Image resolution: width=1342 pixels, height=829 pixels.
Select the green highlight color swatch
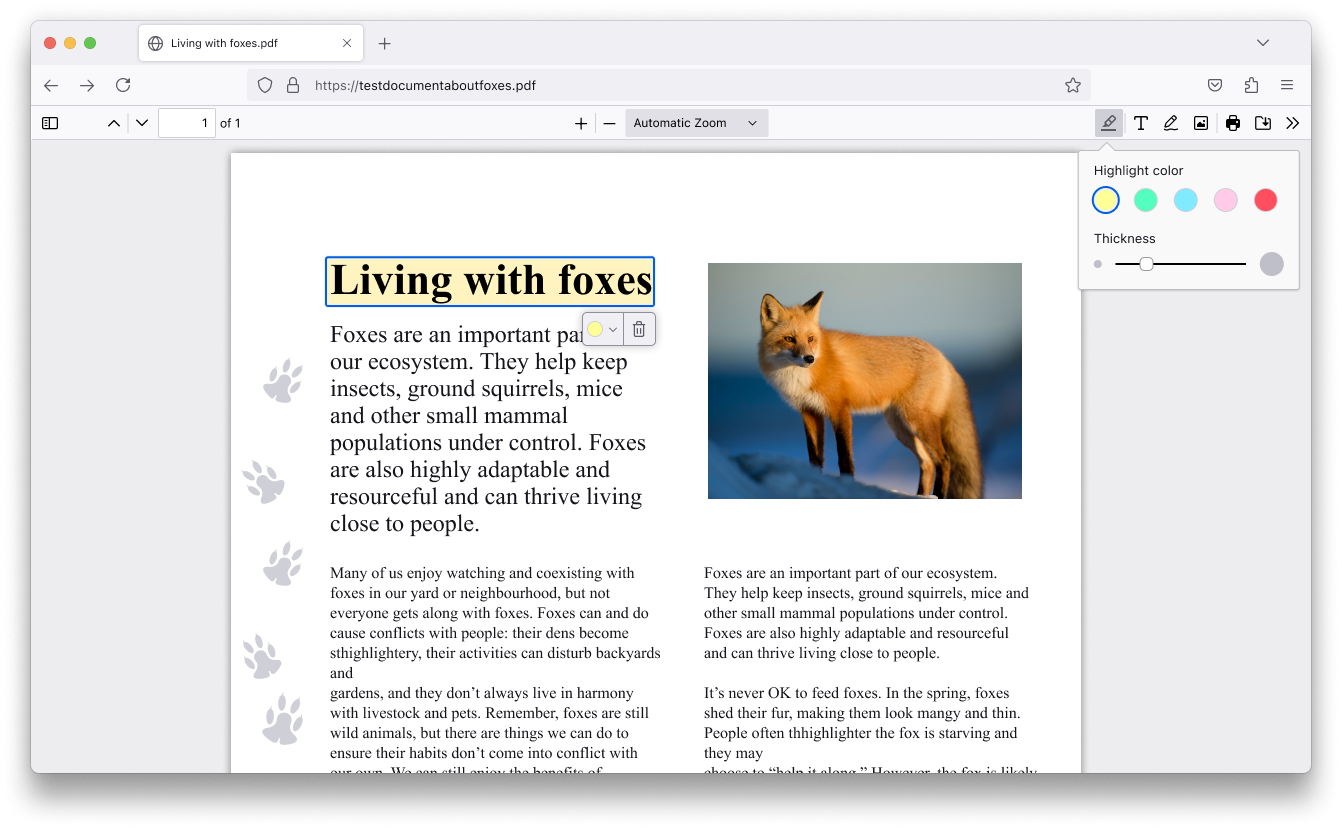[x=1145, y=199]
